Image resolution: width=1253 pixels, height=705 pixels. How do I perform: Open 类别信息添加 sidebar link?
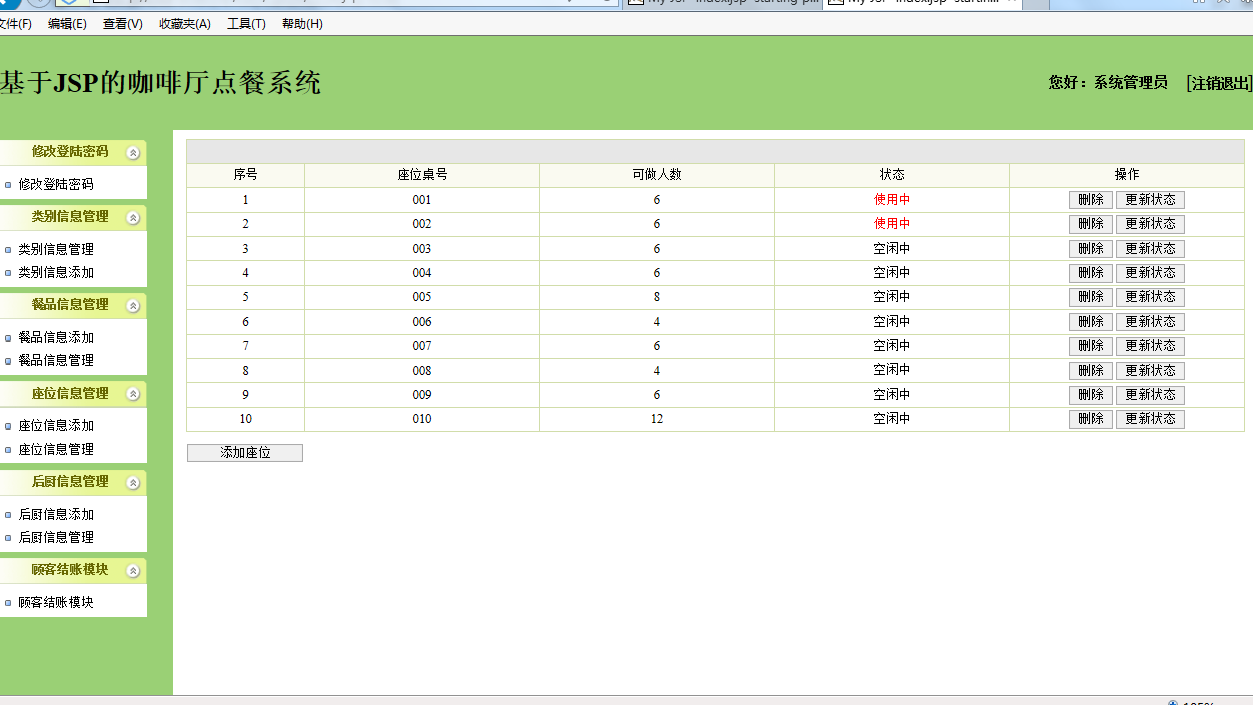tap(56, 273)
